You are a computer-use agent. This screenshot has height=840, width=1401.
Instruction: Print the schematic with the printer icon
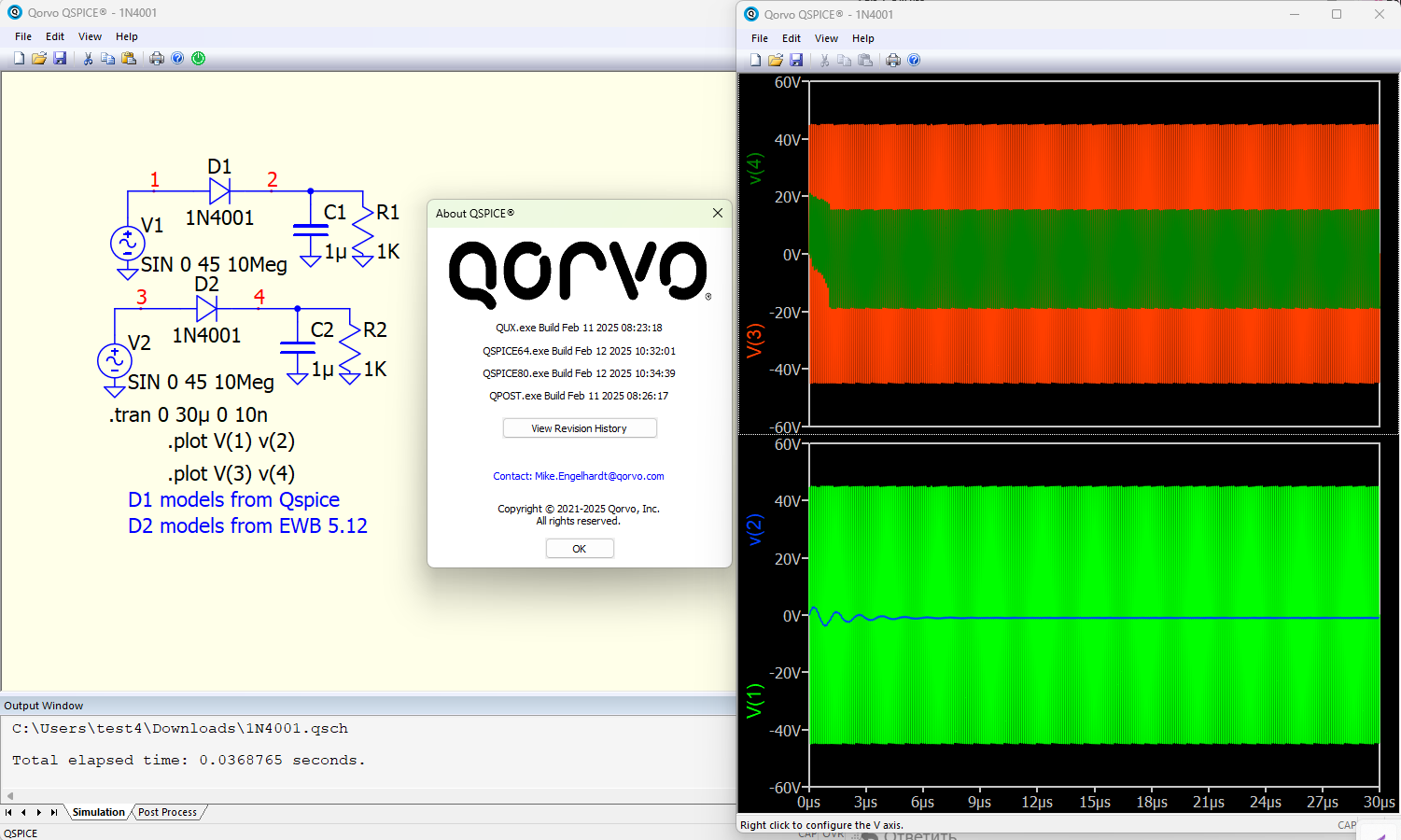coord(157,58)
